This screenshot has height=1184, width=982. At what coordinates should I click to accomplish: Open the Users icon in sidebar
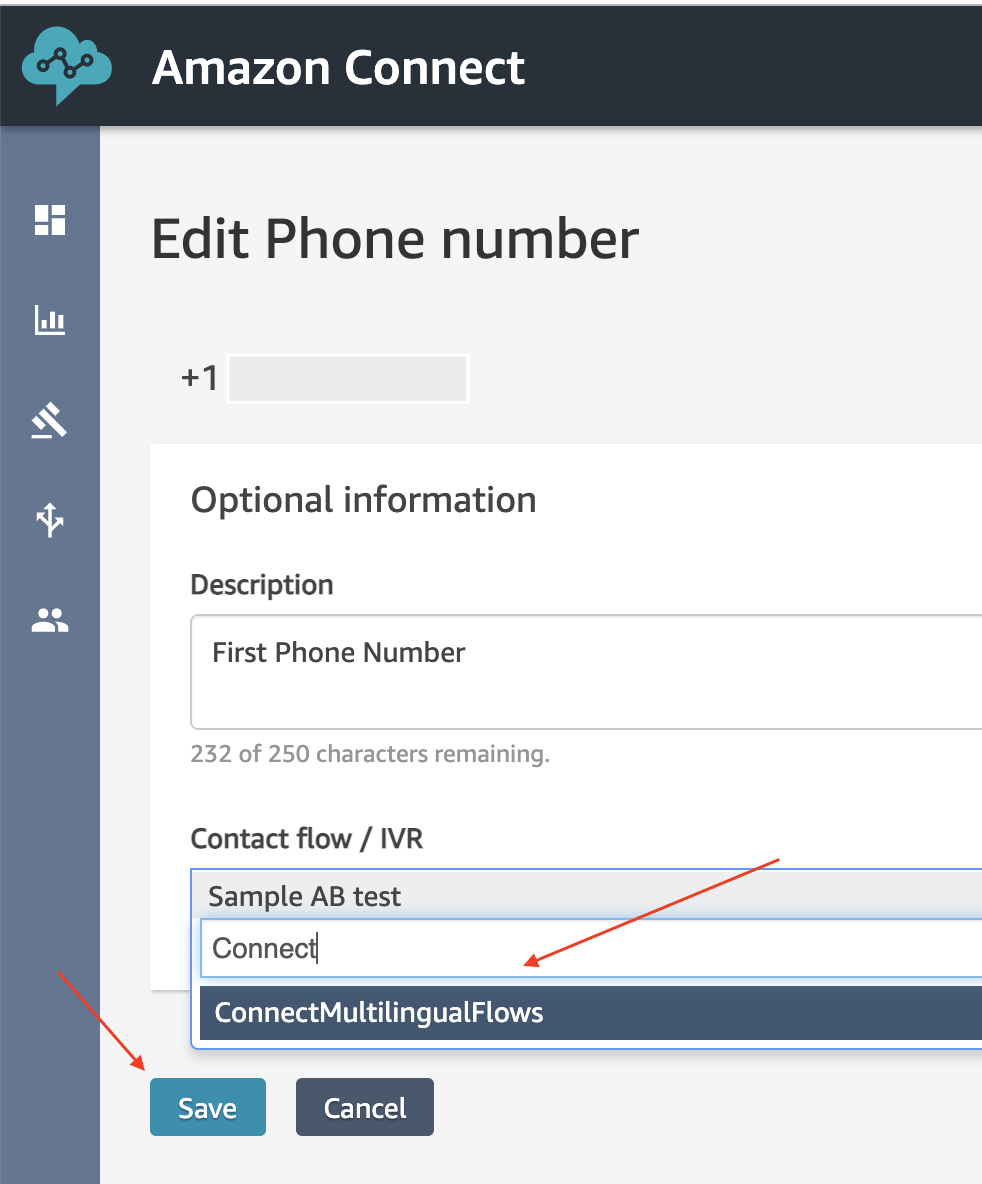50,620
